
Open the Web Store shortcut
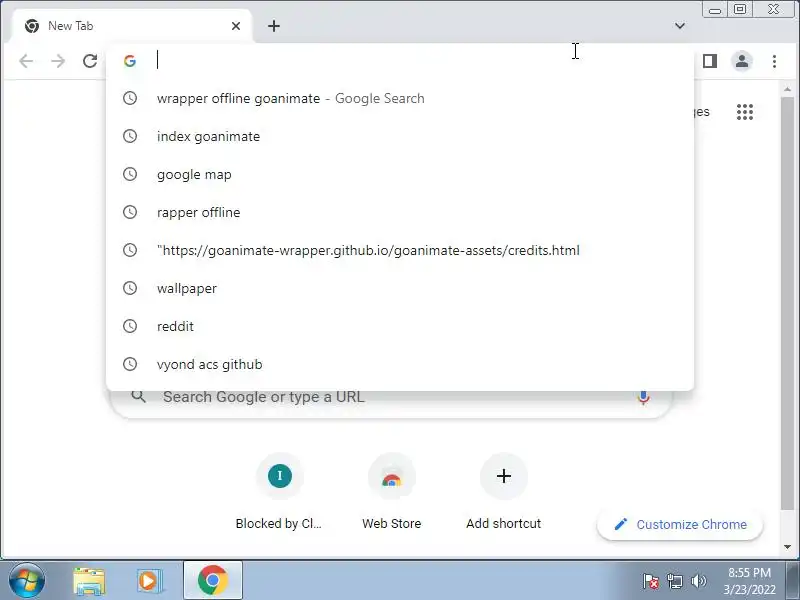coord(391,492)
